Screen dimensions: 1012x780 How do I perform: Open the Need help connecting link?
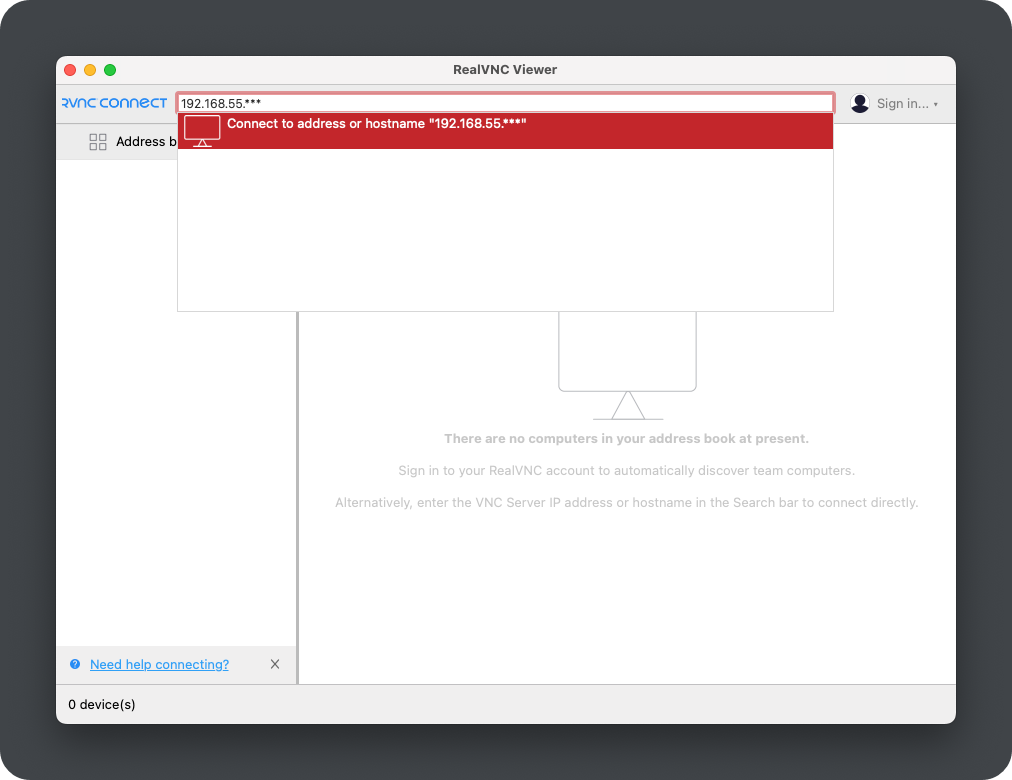click(x=159, y=665)
